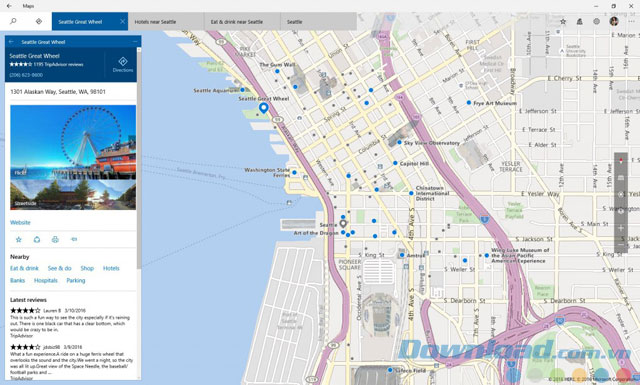Image resolution: width=640 pixels, height=385 pixels.
Task: Open the Favorites star in top-right toolbar
Action: tap(563, 21)
